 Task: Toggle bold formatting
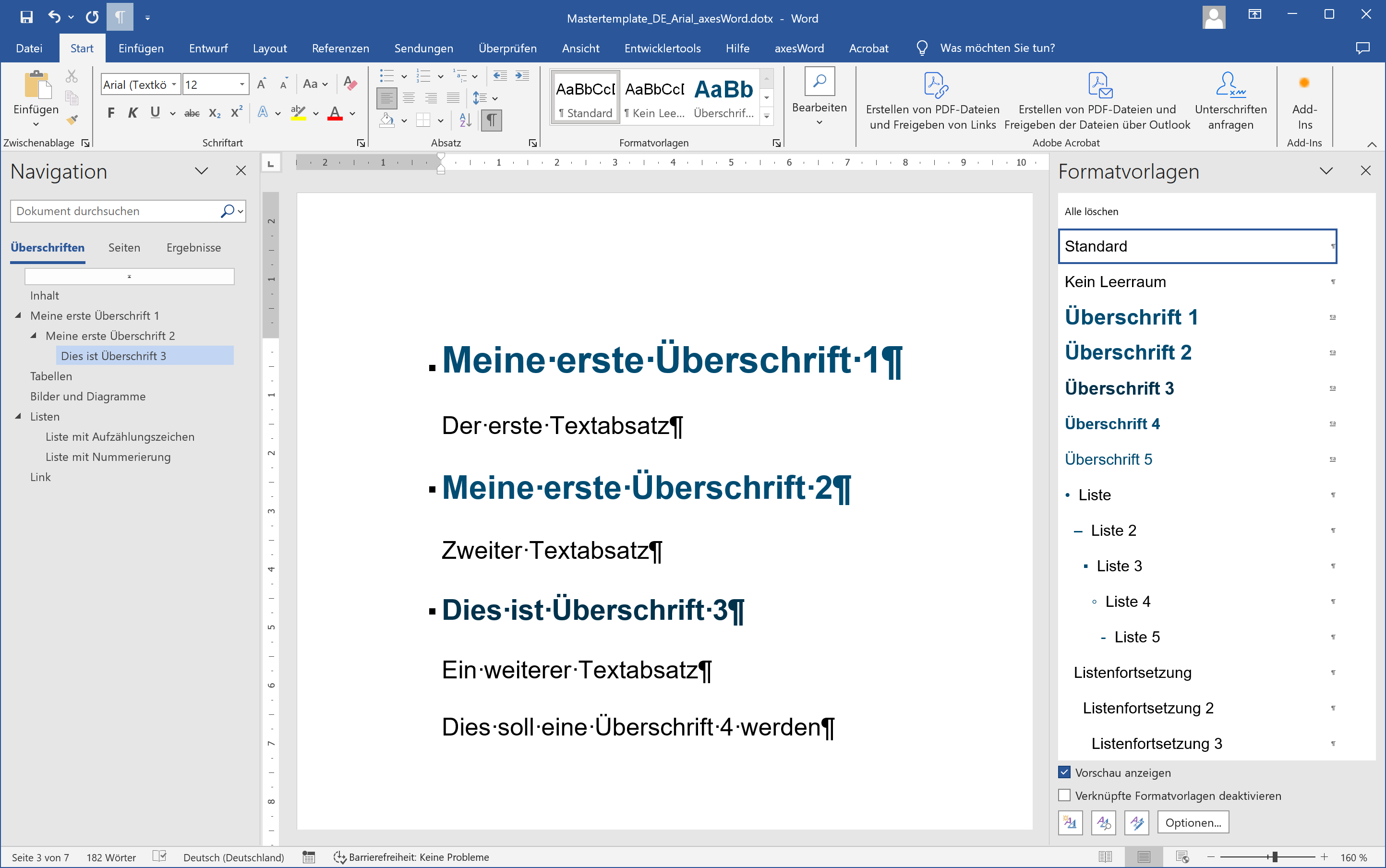tap(111, 113)
